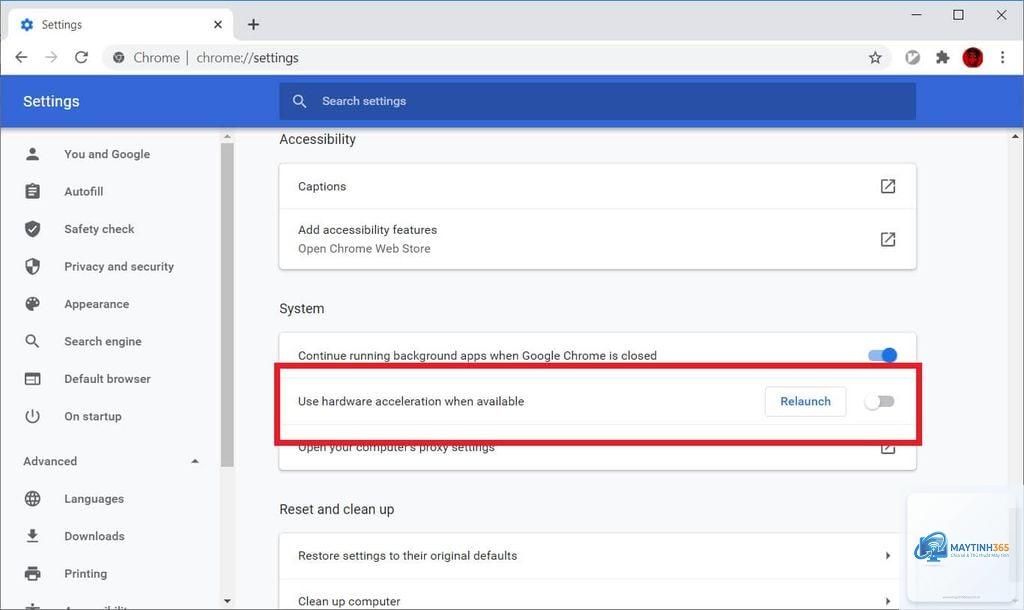Open the Default browser section
1024x610 pixels.
107,379
